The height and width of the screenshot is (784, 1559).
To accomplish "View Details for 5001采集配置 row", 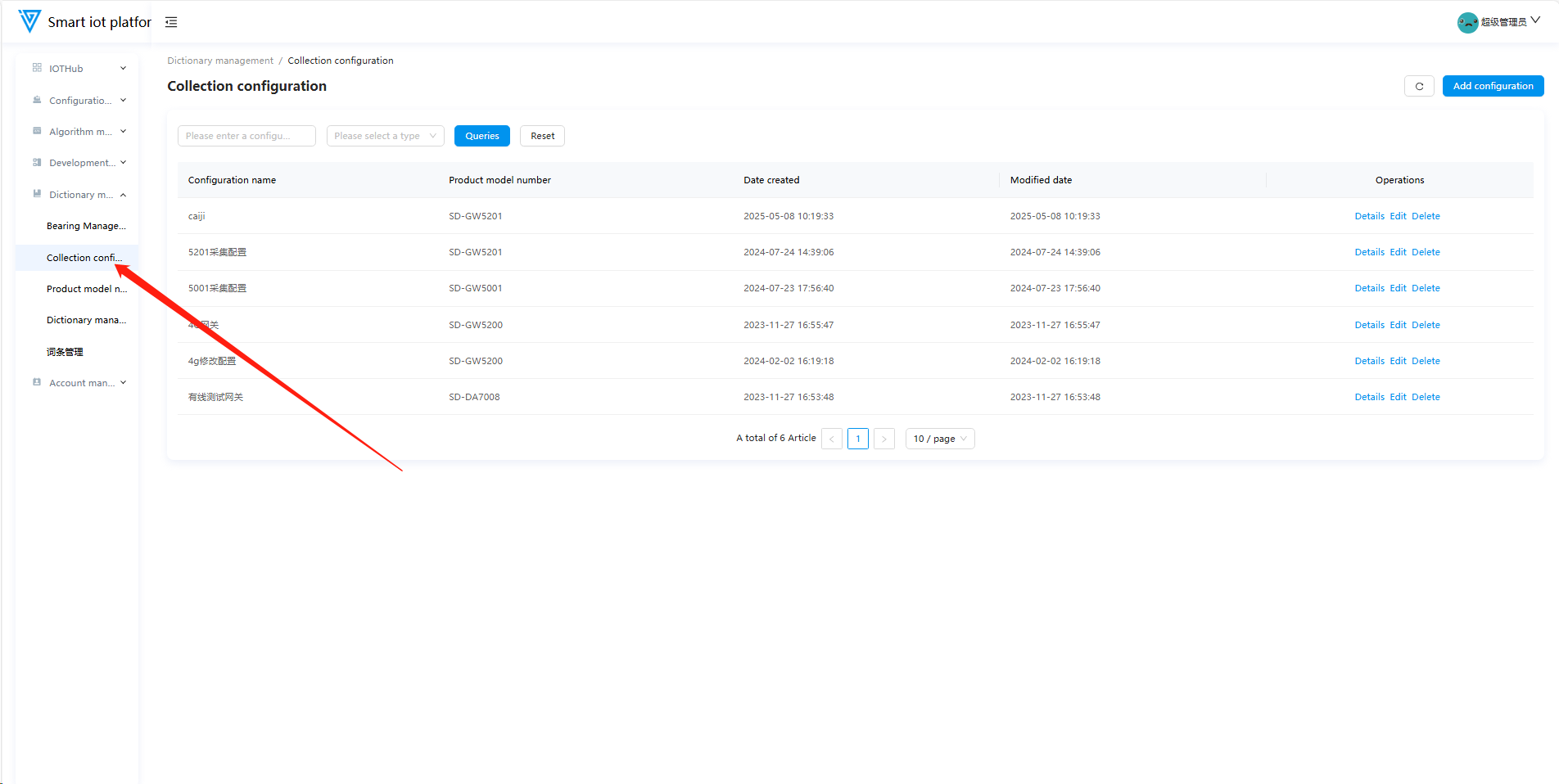I will point(1369,288).
